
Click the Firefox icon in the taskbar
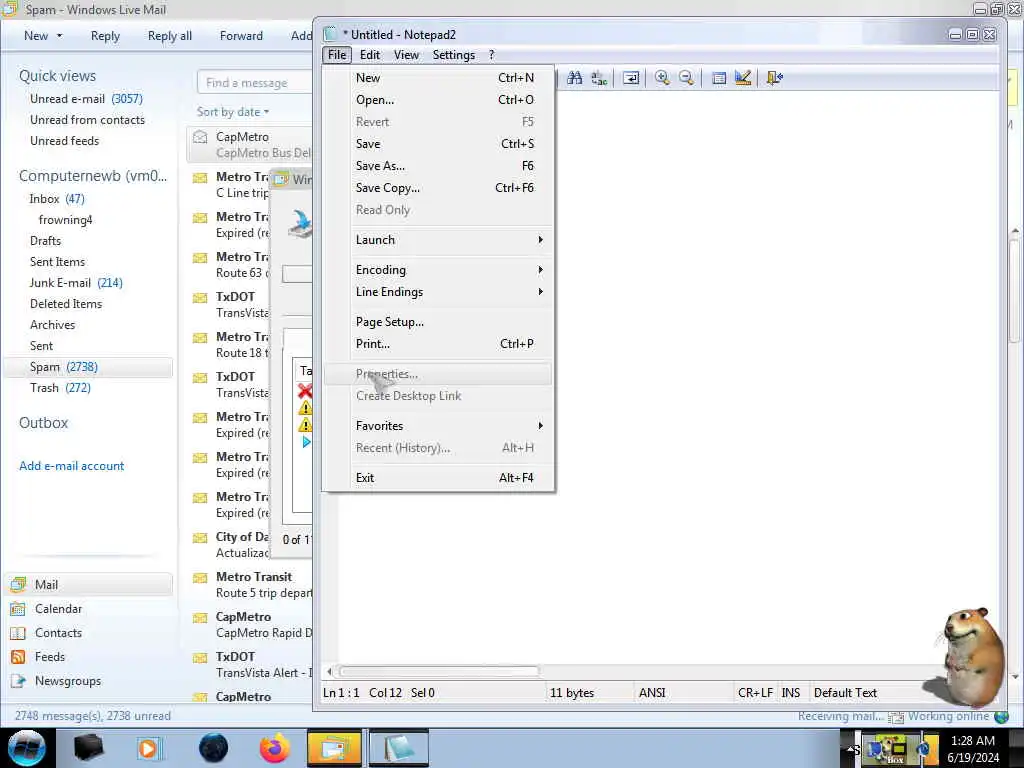[x=275, y=748]
